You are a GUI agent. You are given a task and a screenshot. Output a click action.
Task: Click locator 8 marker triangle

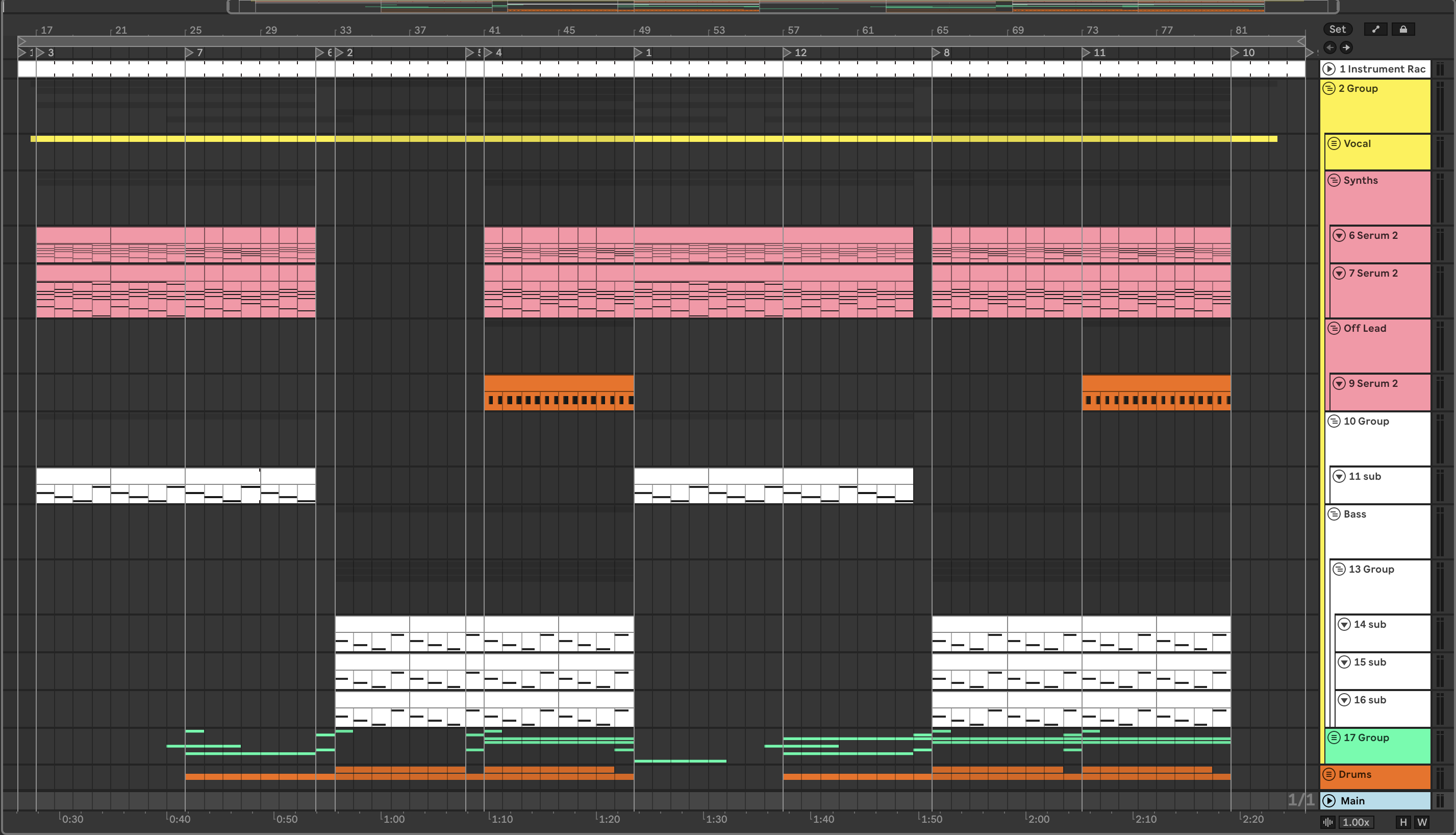pos(936,53)
